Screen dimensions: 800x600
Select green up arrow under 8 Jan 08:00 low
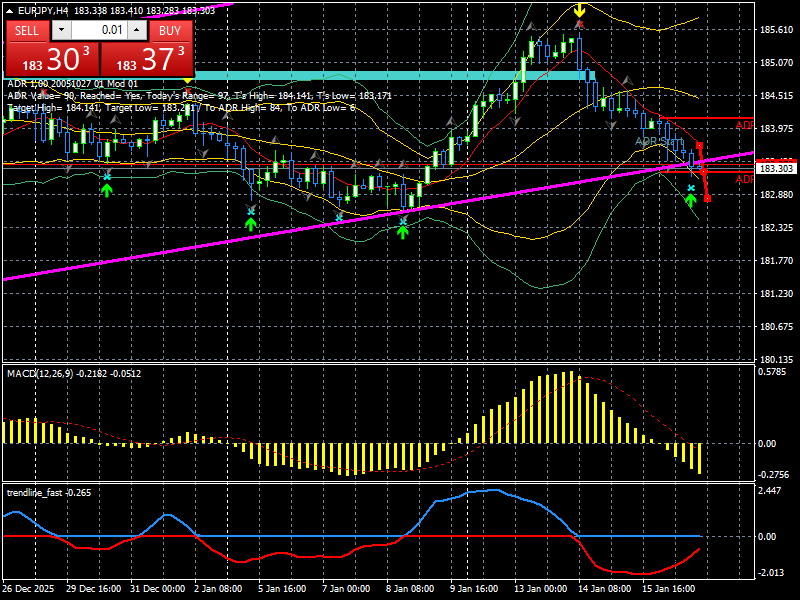pyautogui.click(x=403, y=232)
